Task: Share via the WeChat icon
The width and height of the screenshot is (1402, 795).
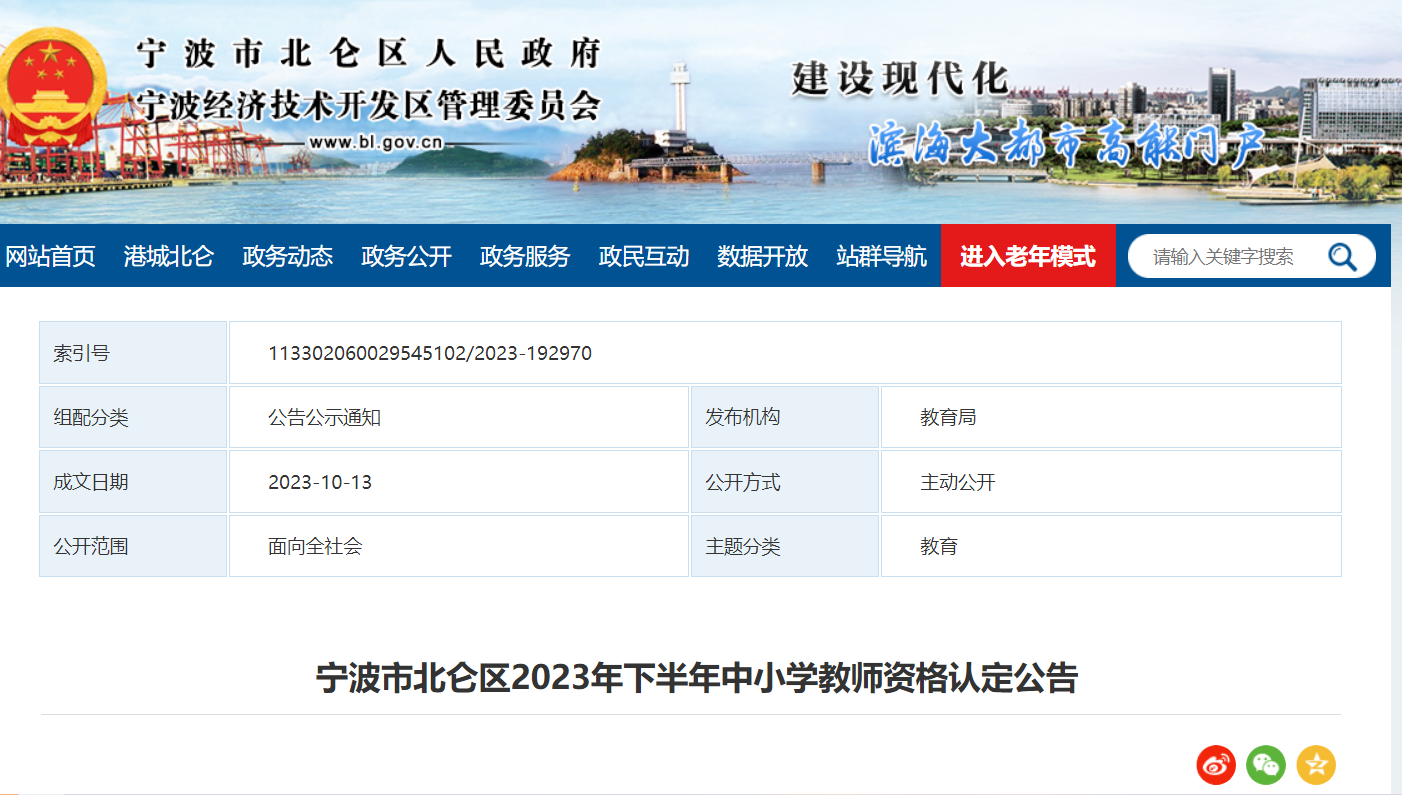Action: [x=1266, y=765]
